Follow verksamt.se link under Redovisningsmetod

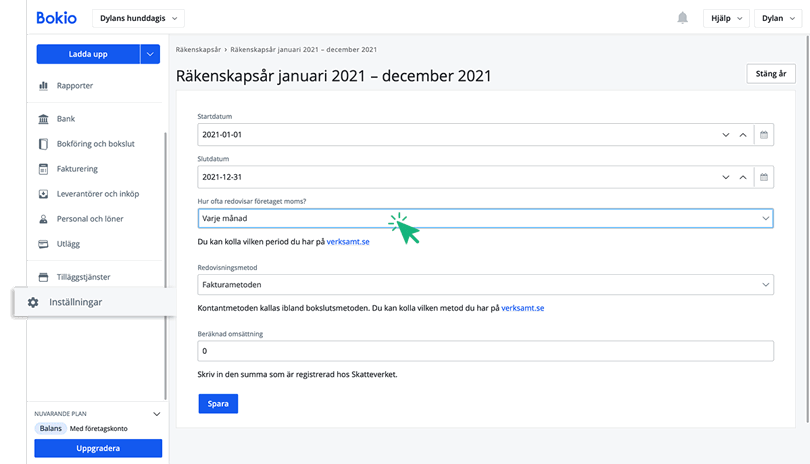pos(522,308)
